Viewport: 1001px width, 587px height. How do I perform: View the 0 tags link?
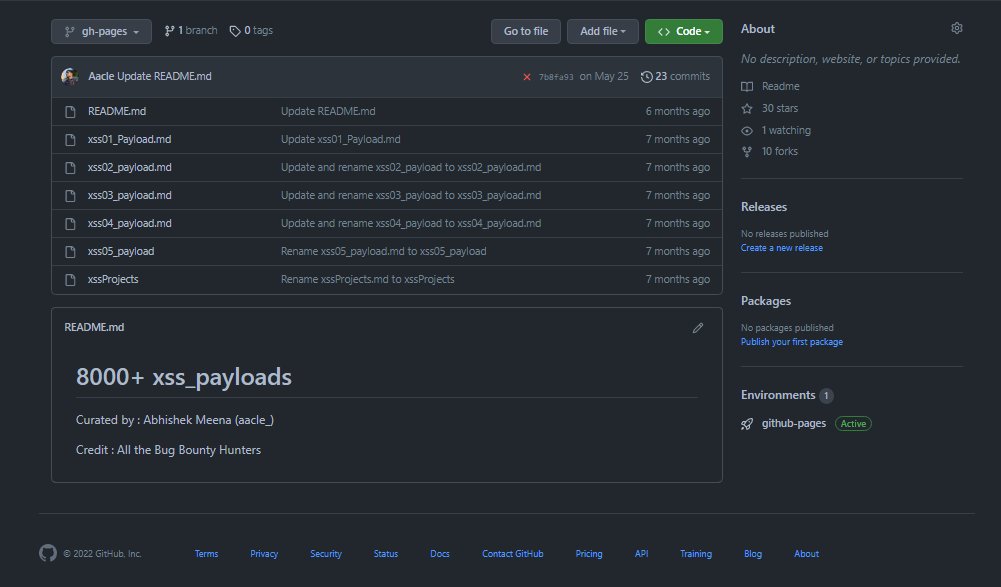click(252, 30)
